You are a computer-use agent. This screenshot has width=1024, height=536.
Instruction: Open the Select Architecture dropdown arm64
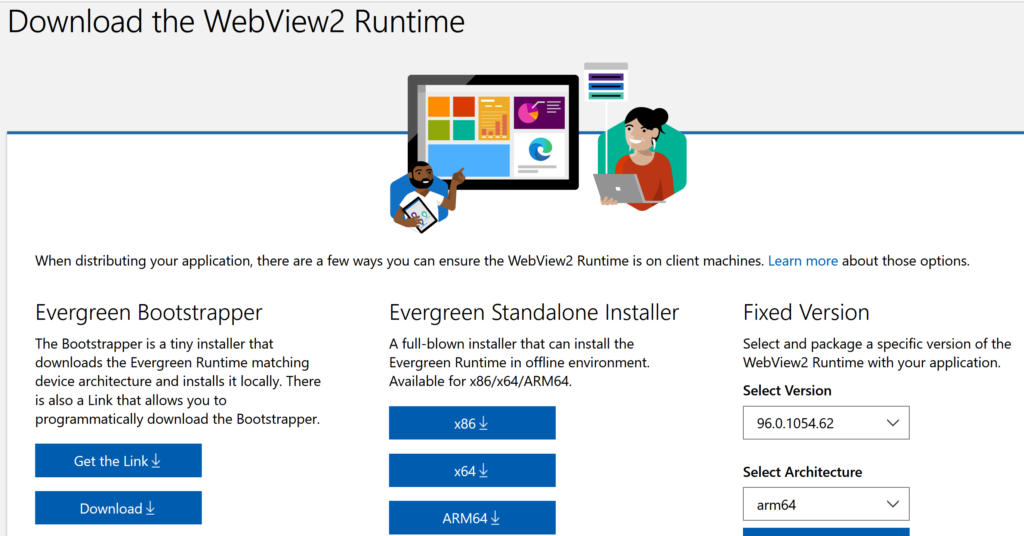coord(826,505)
